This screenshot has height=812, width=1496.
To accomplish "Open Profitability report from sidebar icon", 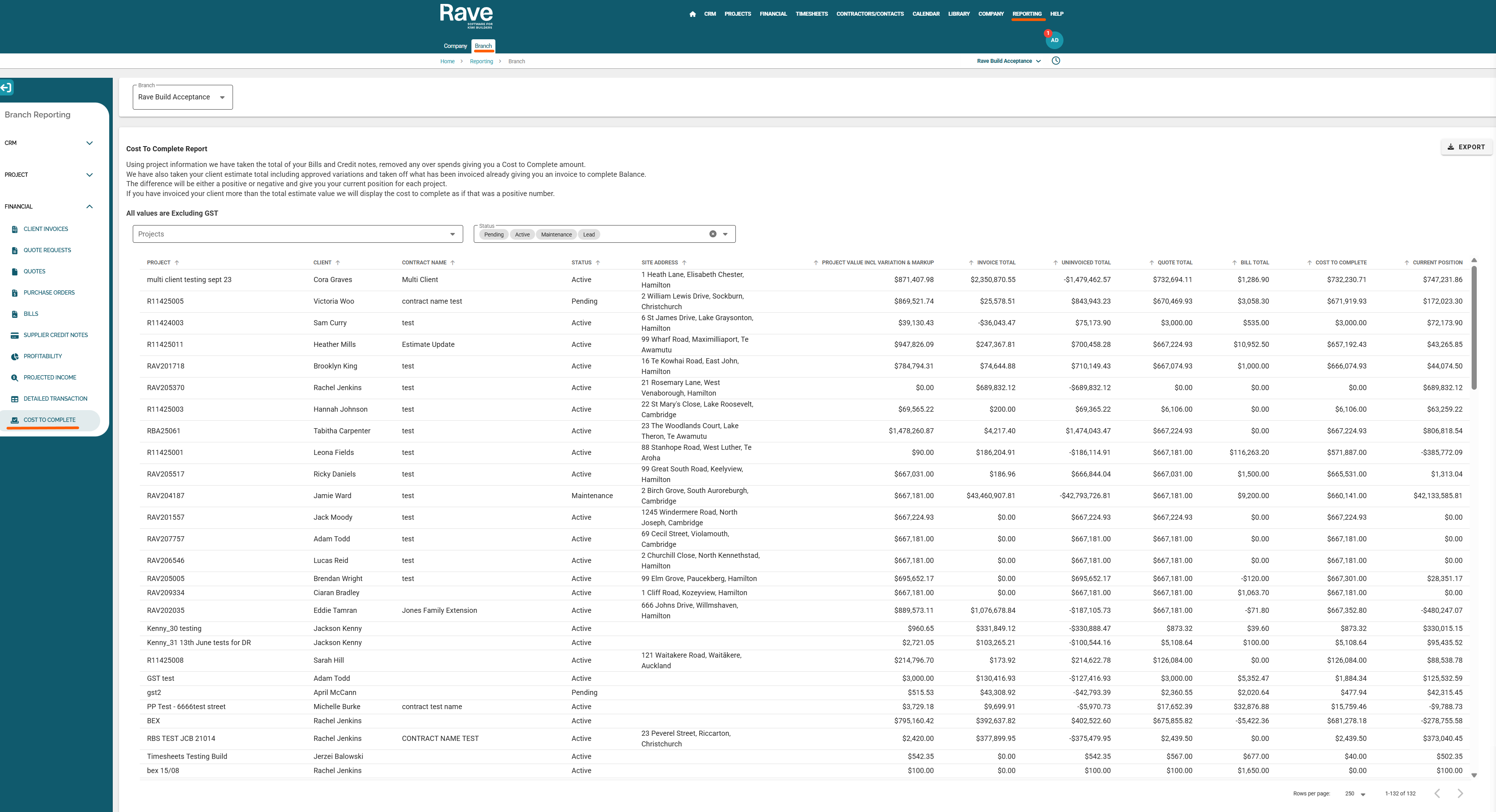I will [15, 356].
